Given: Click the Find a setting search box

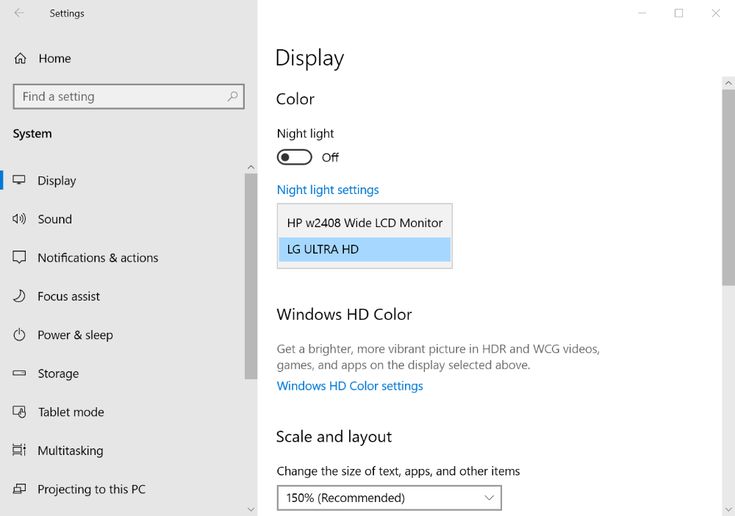Looking at the screenshot, I should (129, 97).
